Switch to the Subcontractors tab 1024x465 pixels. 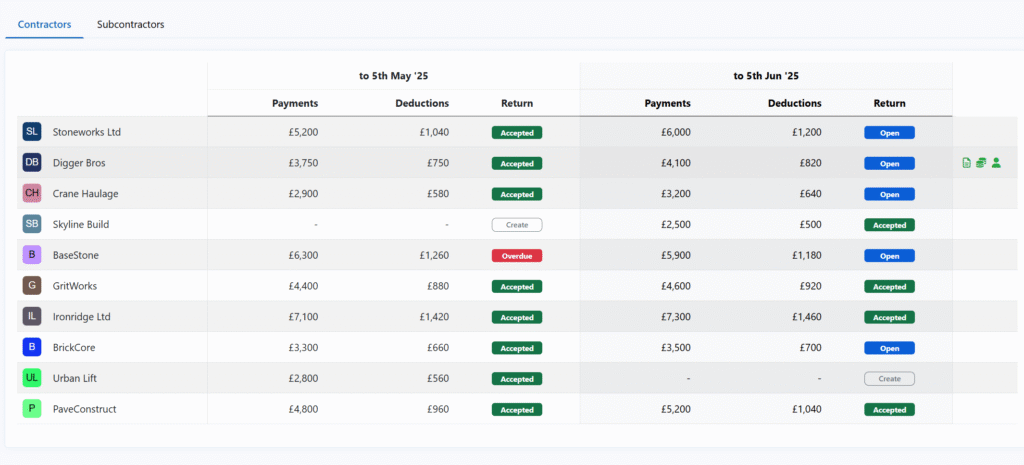130,24
